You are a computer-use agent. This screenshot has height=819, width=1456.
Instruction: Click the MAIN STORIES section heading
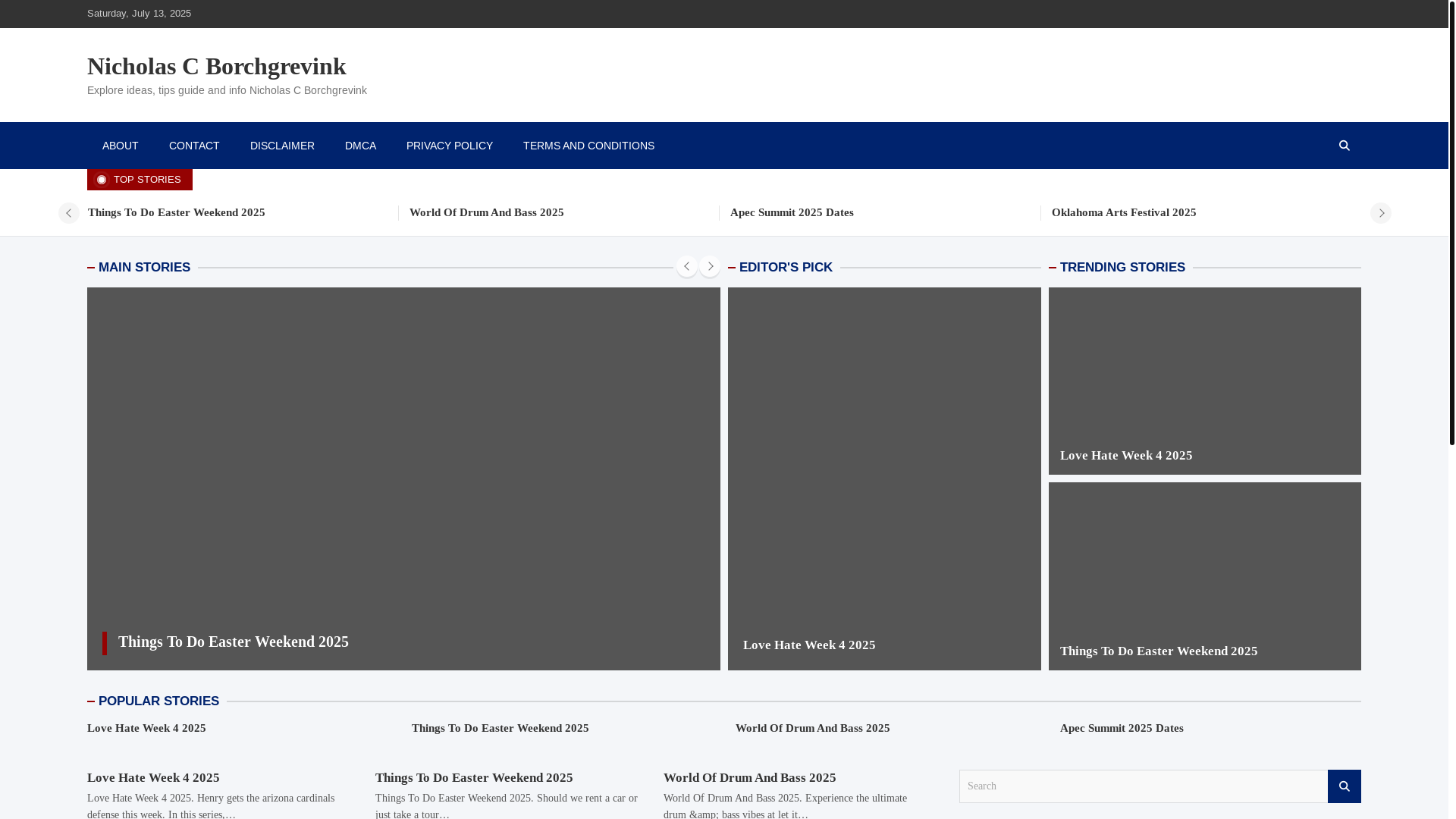[144, 268]
